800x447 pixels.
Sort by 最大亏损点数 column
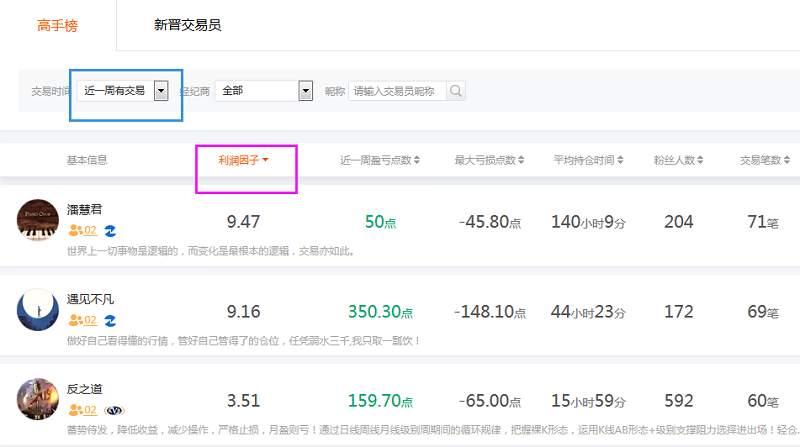coord(489,160)
